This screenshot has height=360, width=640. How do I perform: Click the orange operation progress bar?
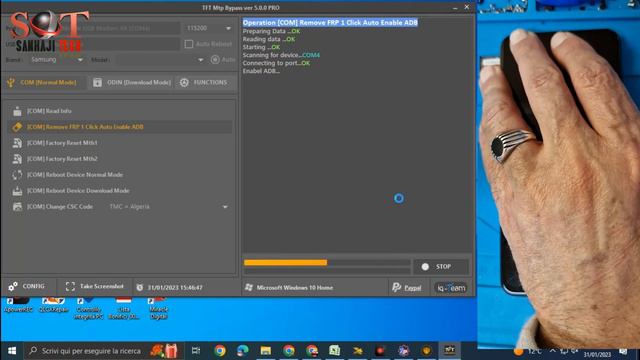coord(285,263)
